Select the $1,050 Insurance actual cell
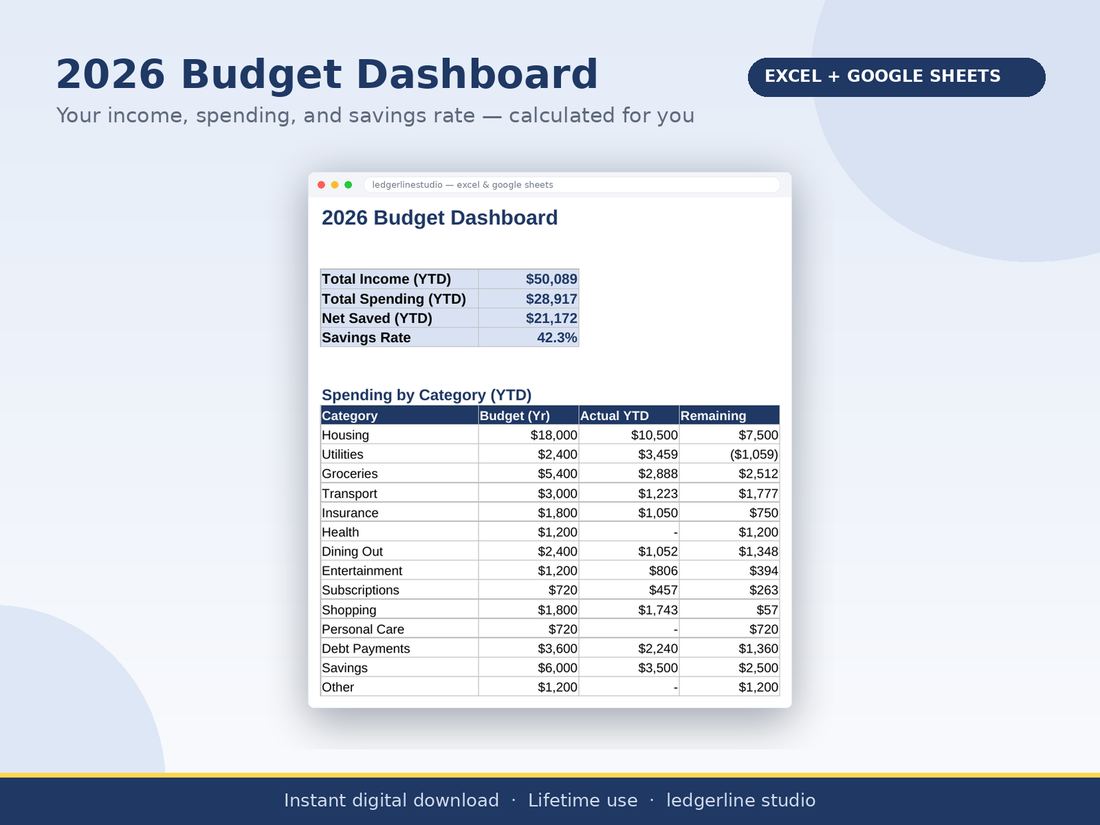Viewport: 1100px width, 825px height. [629, 512]
